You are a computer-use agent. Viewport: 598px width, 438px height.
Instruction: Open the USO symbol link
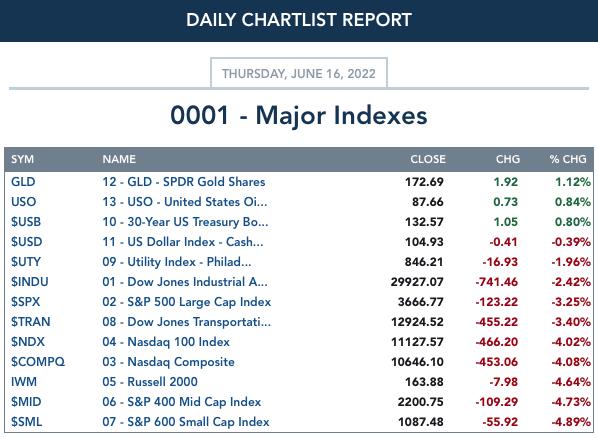point(23,202)
